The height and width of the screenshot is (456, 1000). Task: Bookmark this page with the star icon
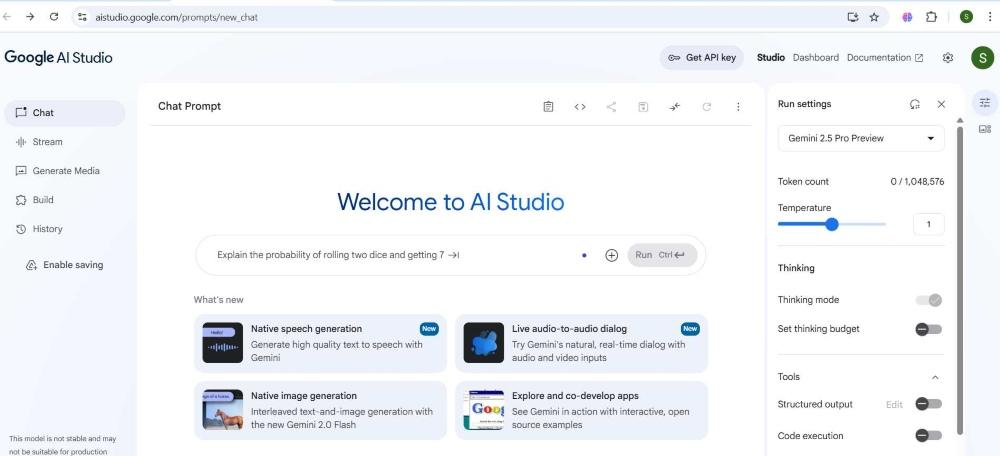point(874,17)
